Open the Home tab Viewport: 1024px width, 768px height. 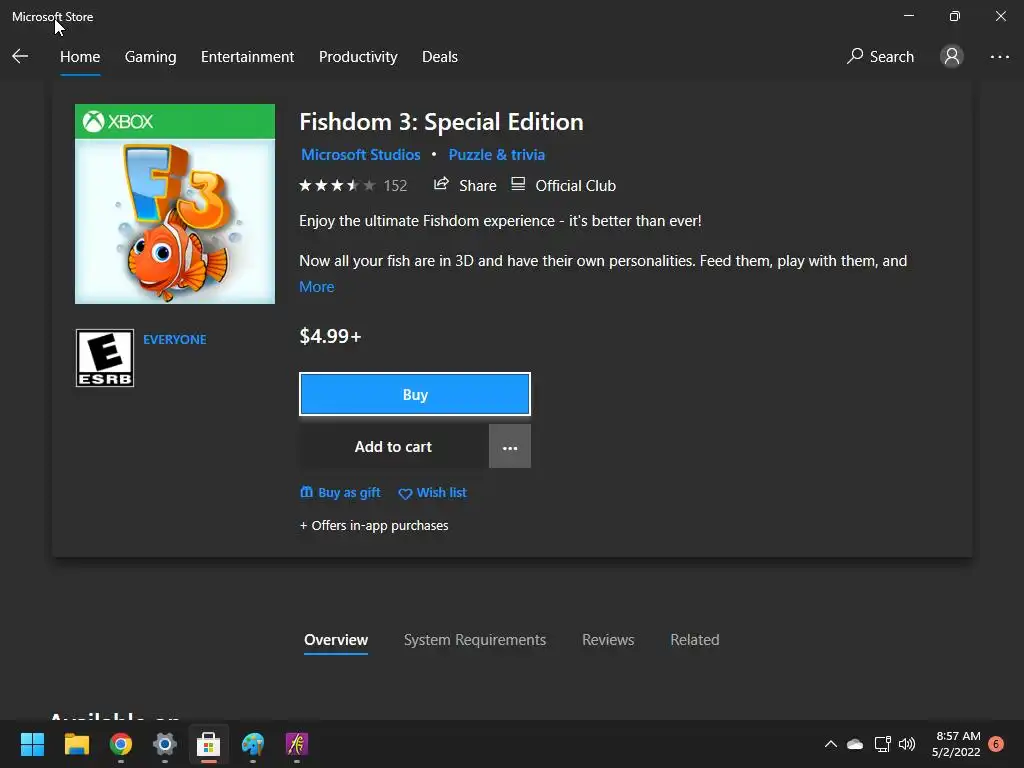(x=80, y=57)
